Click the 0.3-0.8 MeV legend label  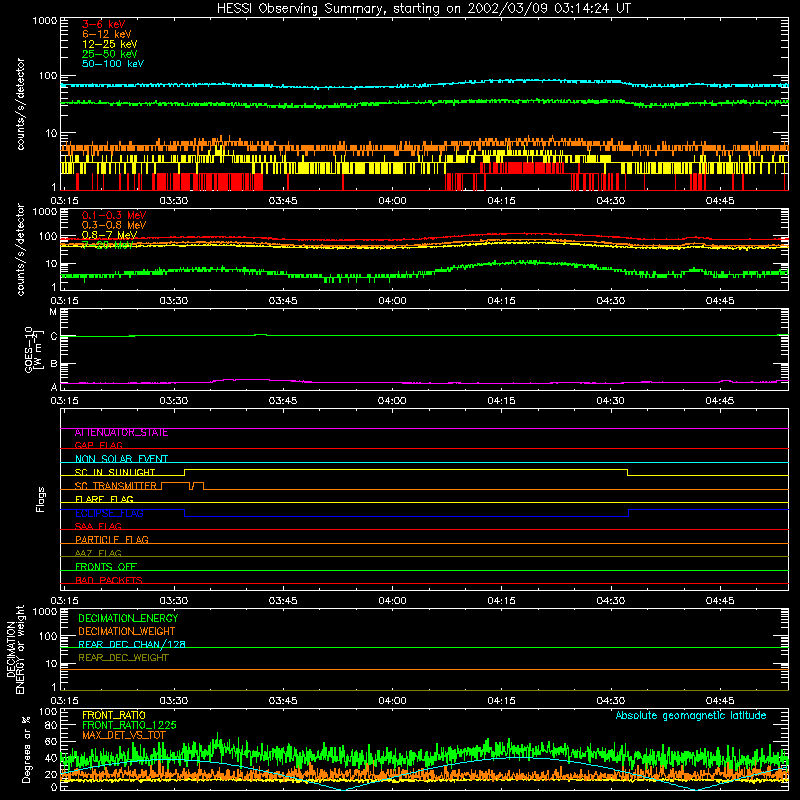[x=114, y=225]
